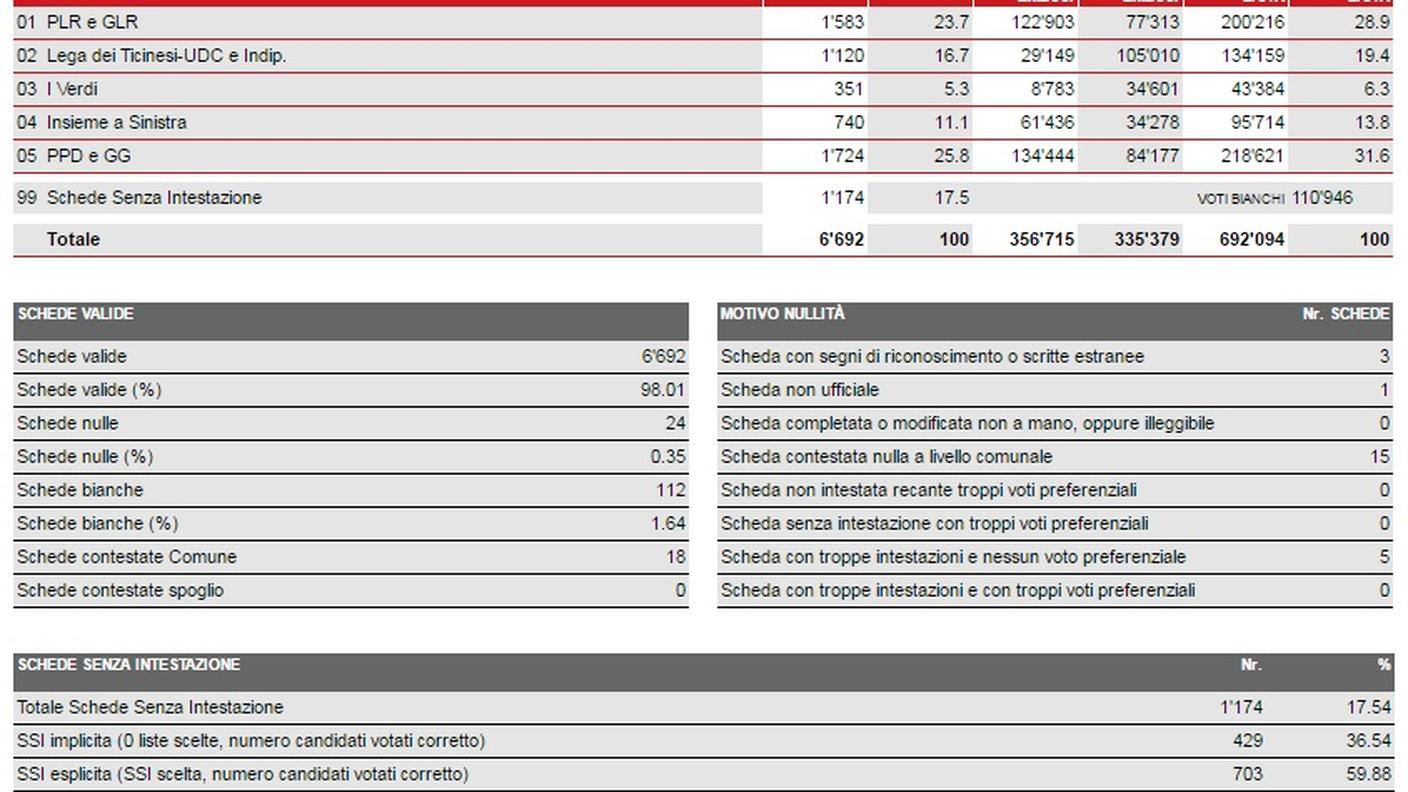1408x792 pixels.
Task: Select the '05 PPD e GG' entry
Action: (x=703, y=156)
